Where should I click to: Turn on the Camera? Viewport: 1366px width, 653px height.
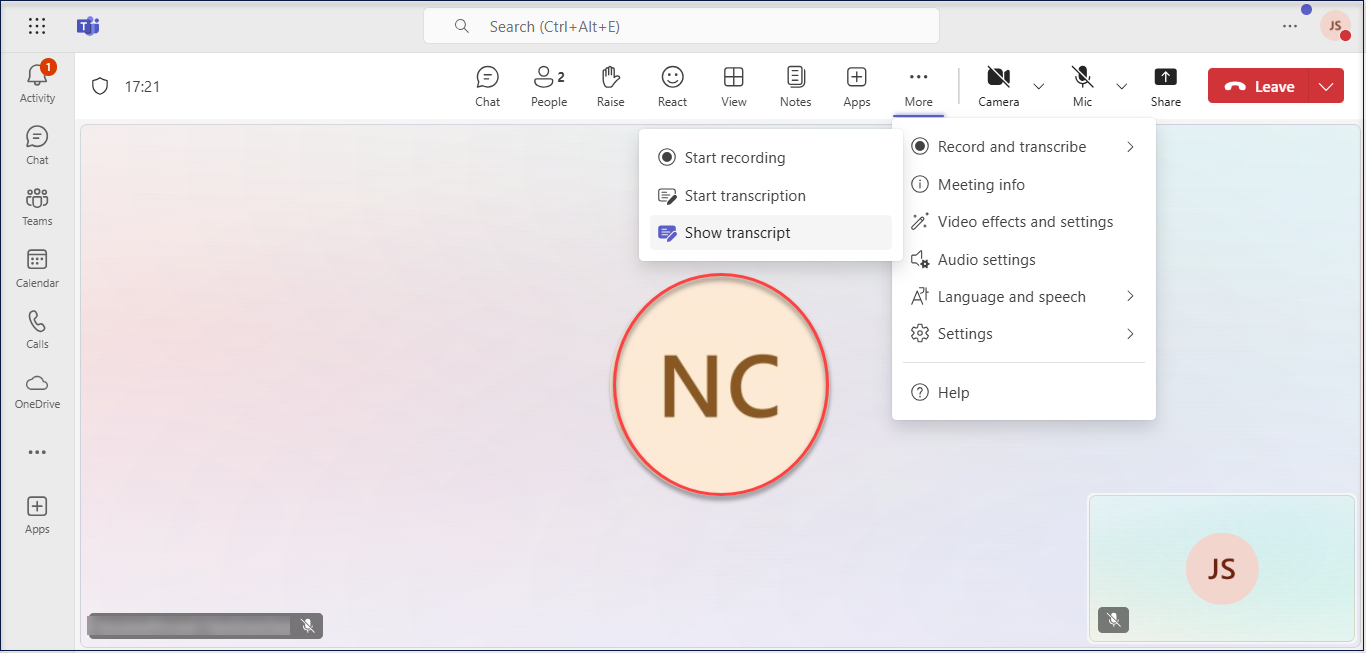click(997, 86)
